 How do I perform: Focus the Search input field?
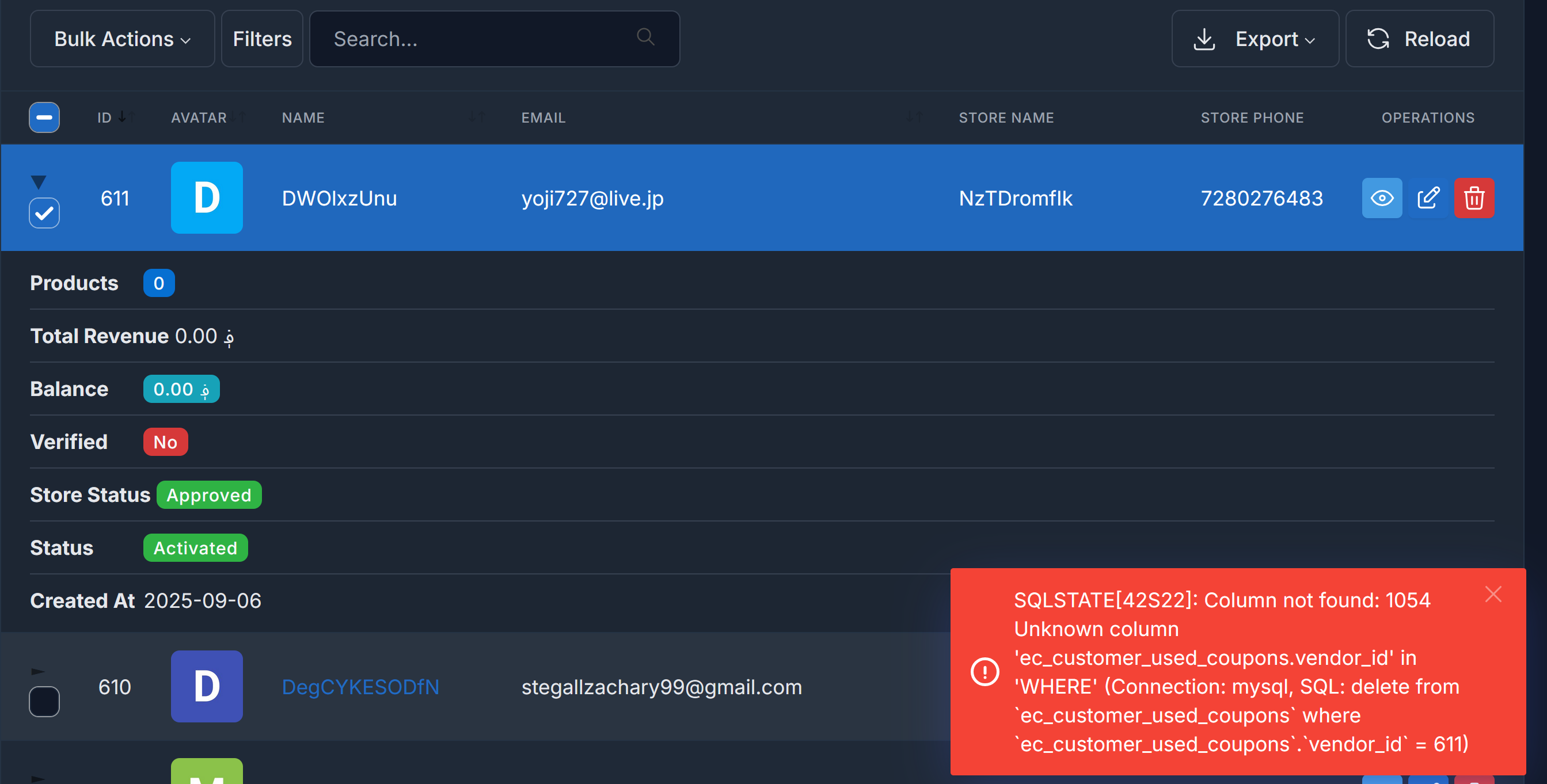494,39
